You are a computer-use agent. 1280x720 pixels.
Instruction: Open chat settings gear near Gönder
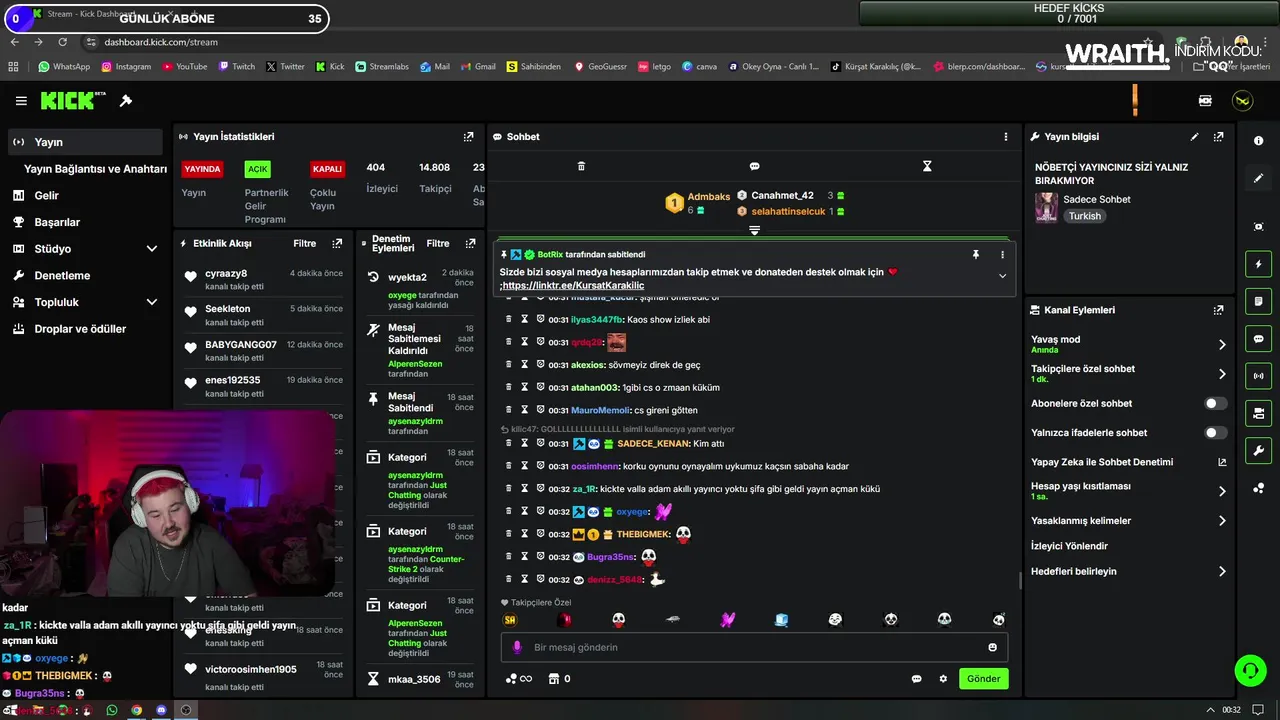point(942,679)
